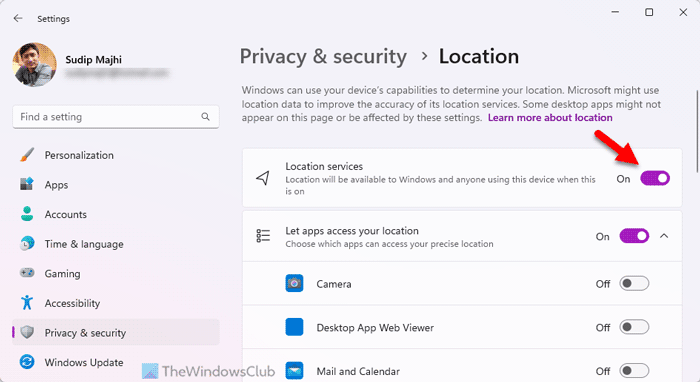Select Privacy & security in sidebar
The height and width of the screenshot is (382, 700).
[116, 332]
